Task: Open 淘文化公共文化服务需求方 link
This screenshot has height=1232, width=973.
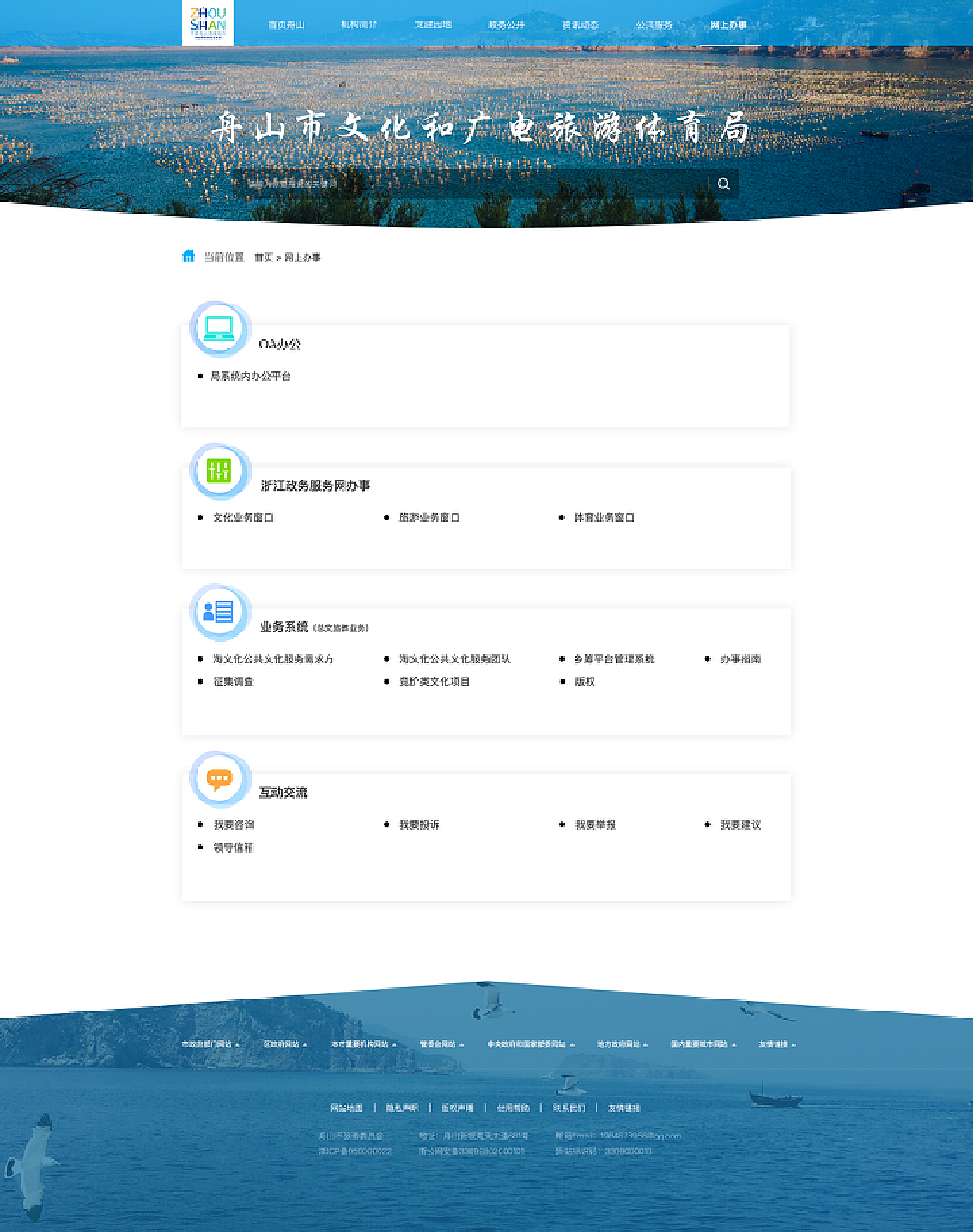Action: pyautogui.click(x=273, y=659)
